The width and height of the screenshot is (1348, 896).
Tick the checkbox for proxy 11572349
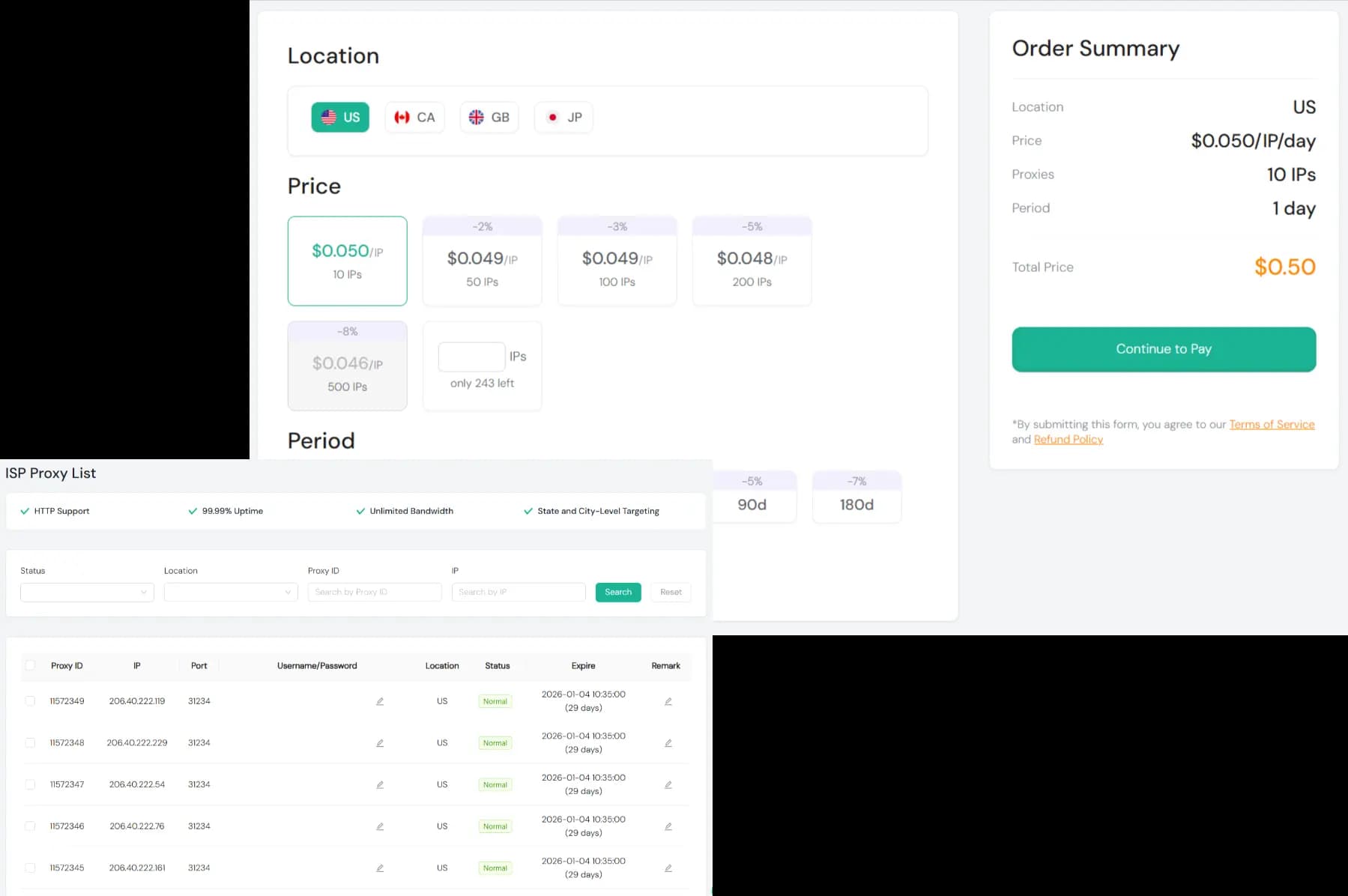(30, 700)
